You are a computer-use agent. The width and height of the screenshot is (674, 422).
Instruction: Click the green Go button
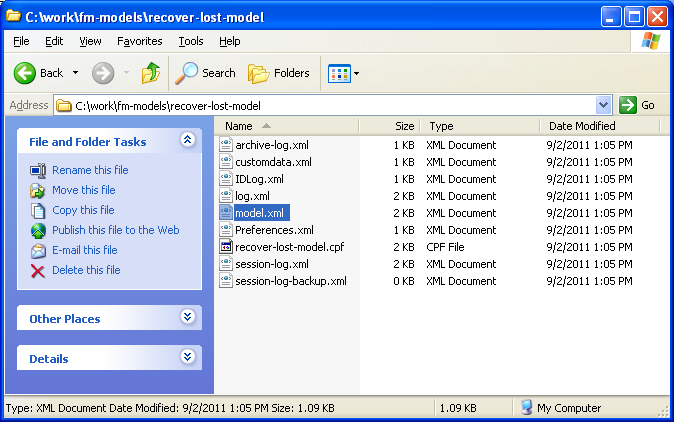click(x=637, y=105)
